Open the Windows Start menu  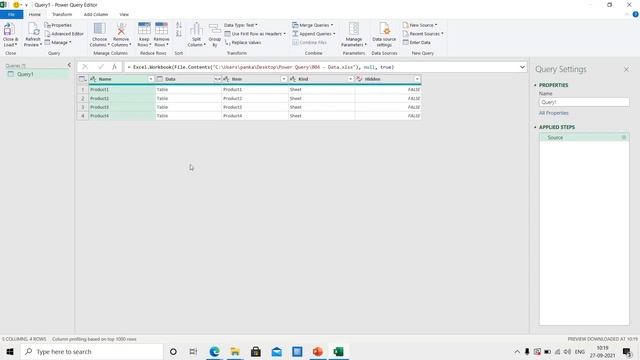point(10,351)
